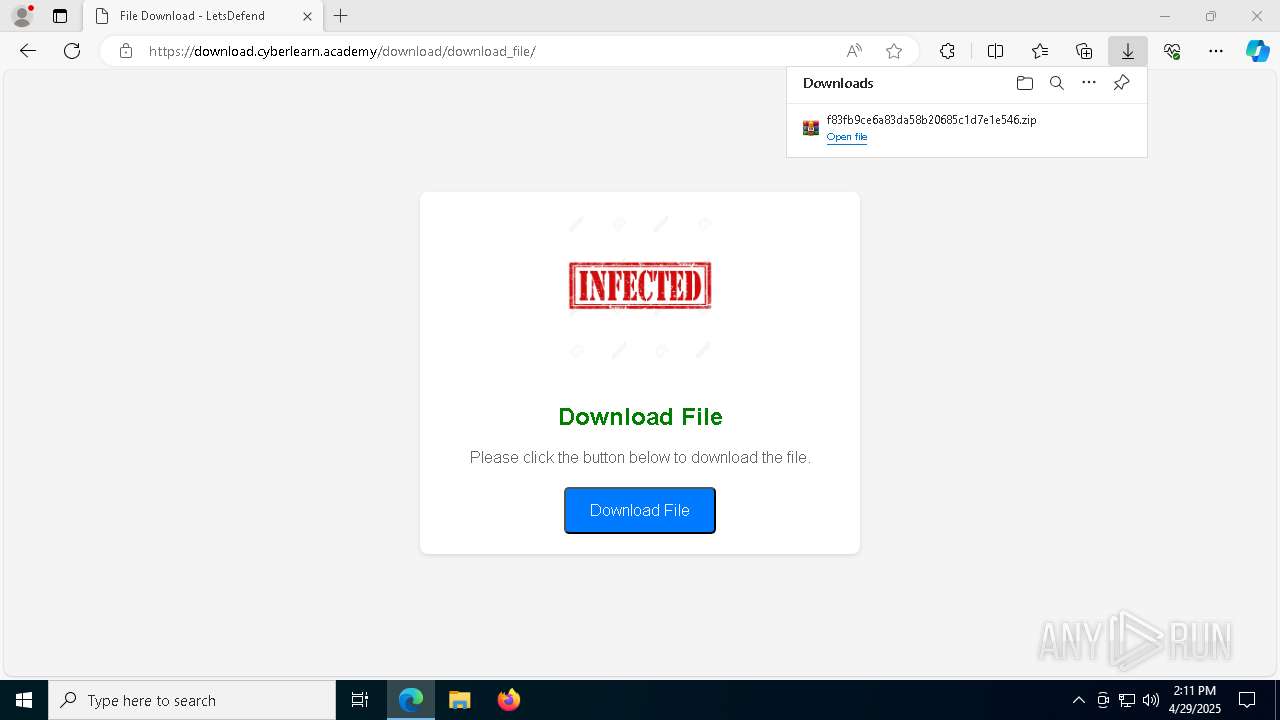This screenshot has width=1280, height=720.
Task: Go back with the back arrow
Action: pos(28,51)
